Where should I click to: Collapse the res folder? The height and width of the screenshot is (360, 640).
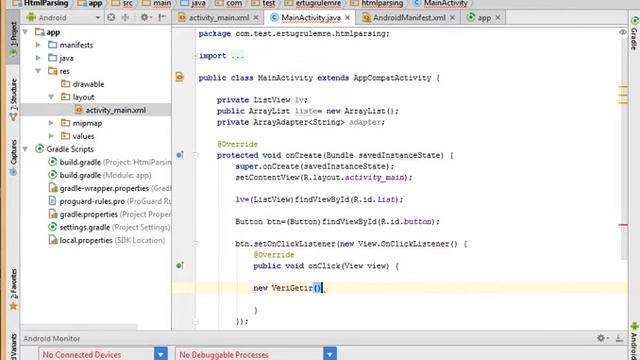pos(38,71)
